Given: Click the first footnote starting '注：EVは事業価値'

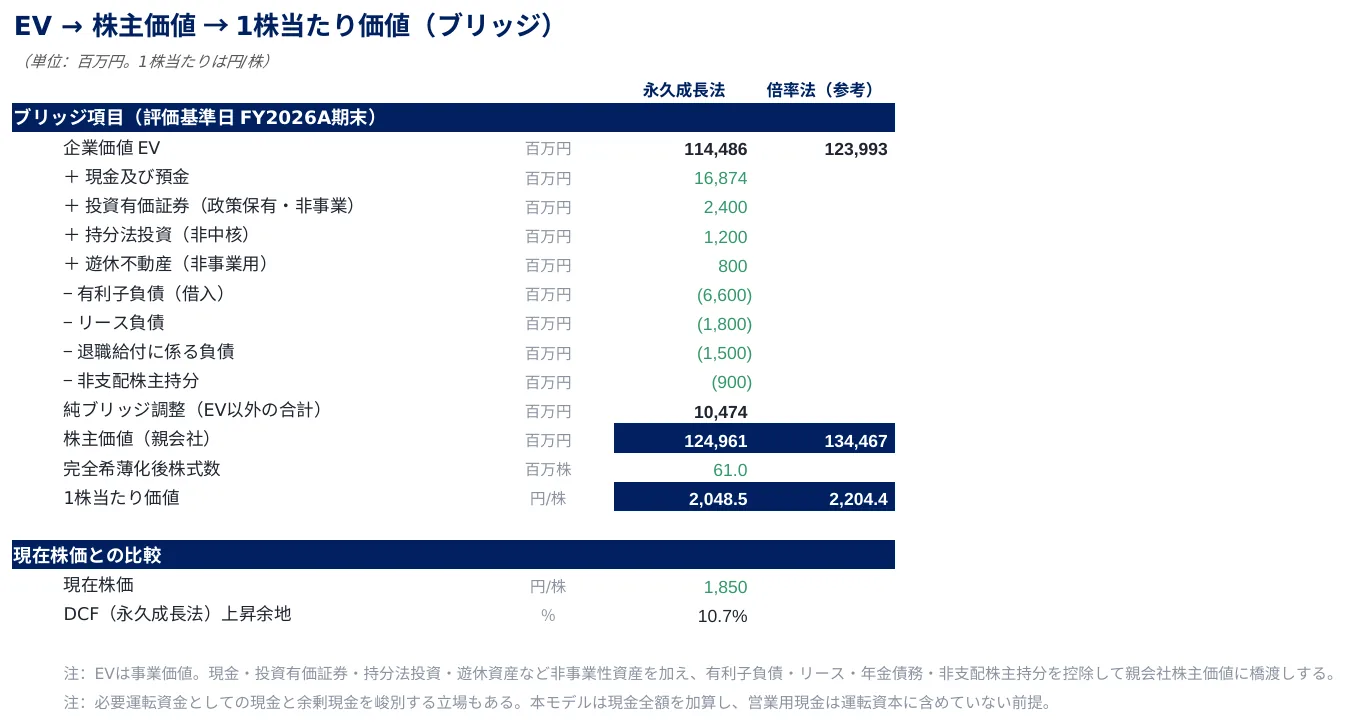Looking at the screenshot, I should click(700, 673).
